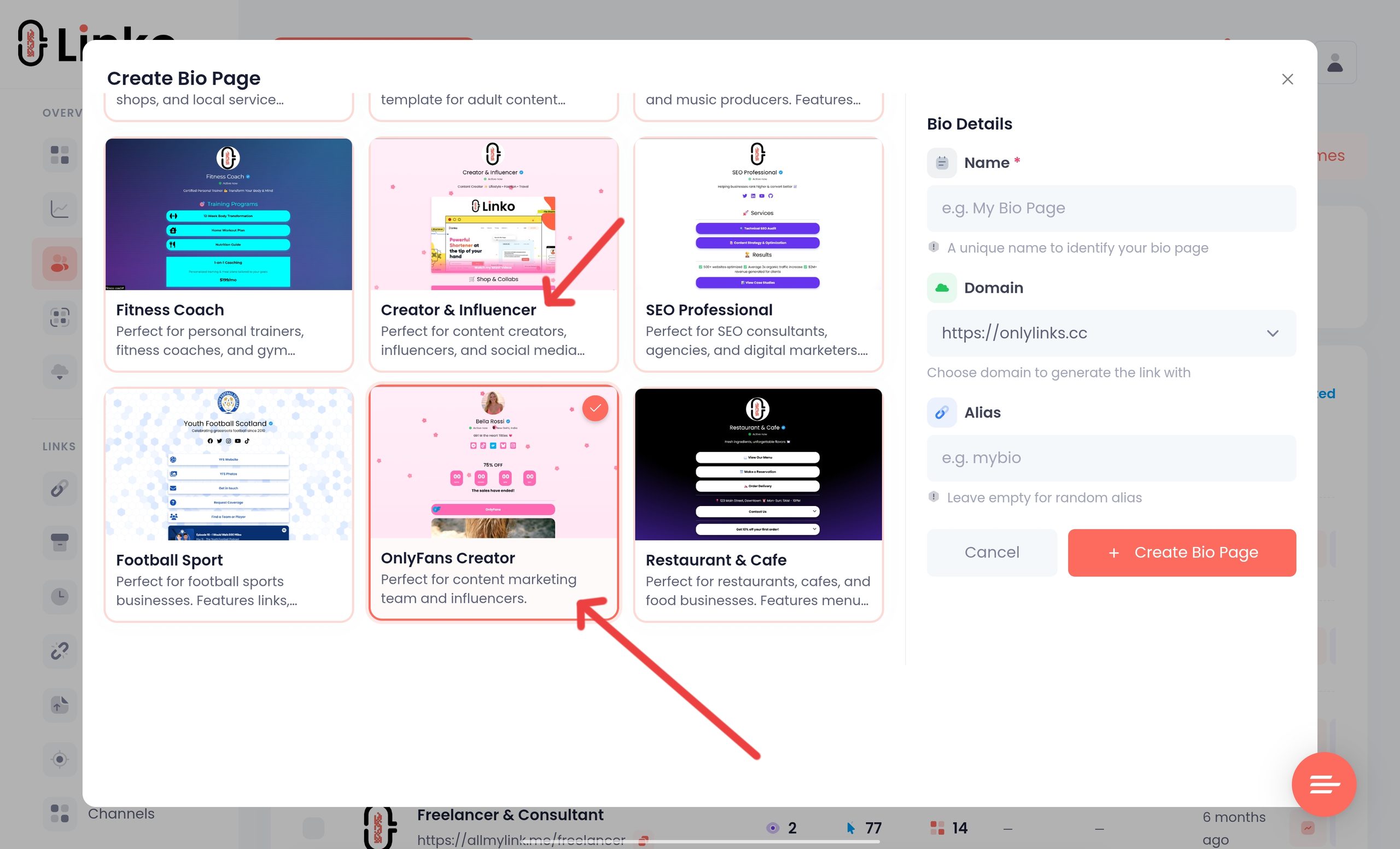Open the links chain sidebar icon
This screenshot has height=849, width=1400.
point(60,488)
